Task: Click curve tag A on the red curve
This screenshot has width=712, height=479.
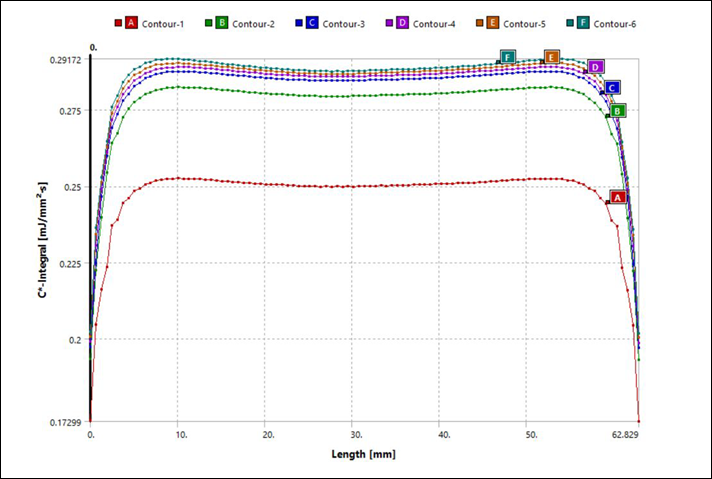Action: coord(618,197)
